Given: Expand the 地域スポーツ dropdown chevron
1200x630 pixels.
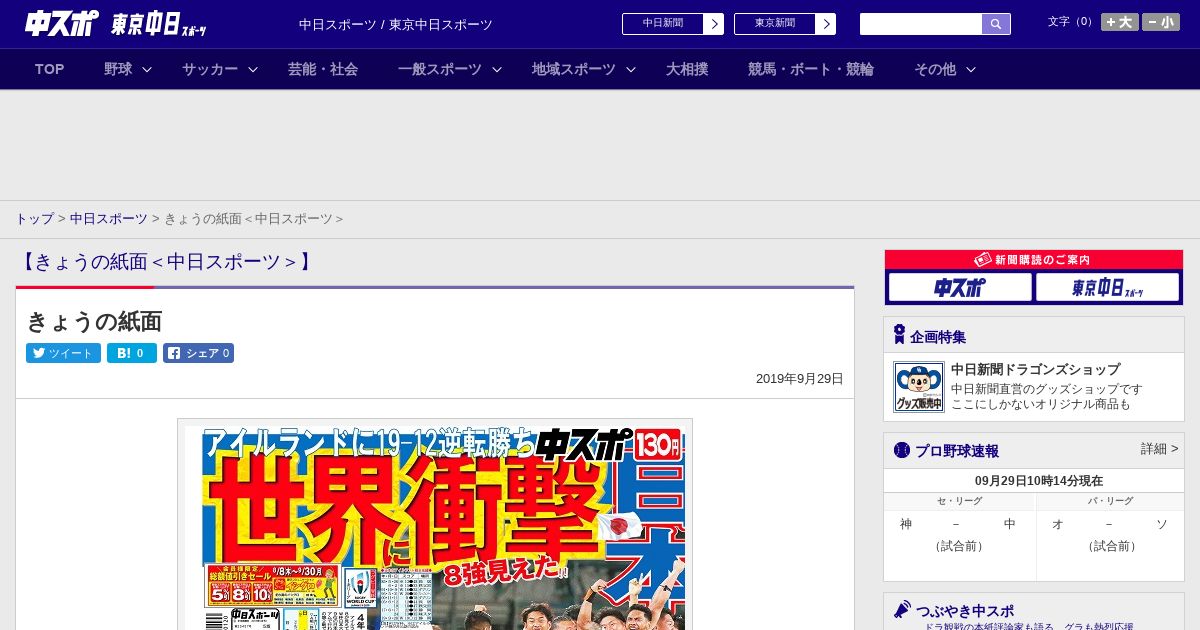Looking at the screenshot, I should click(631, 69).
